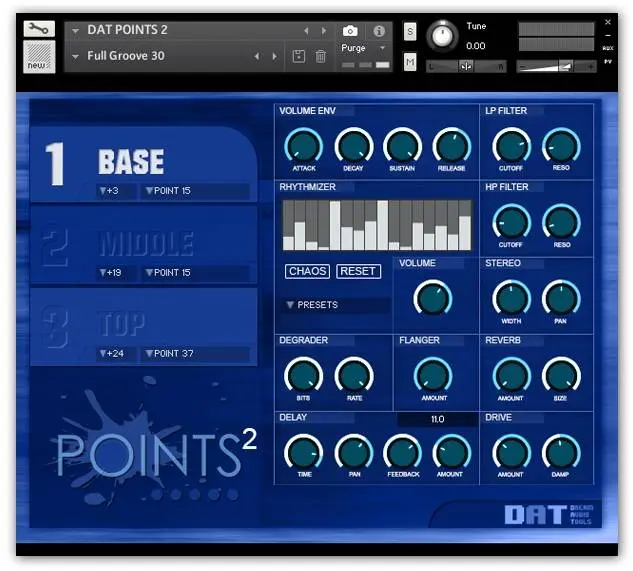Click the trash delete preset icon
Image resolution: width=633 pixels, height=571 pixels.
[321, 57]
